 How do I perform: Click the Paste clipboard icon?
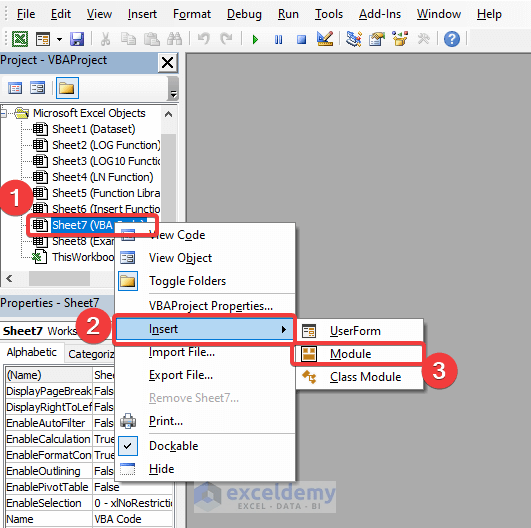click(x=152, y=39)
